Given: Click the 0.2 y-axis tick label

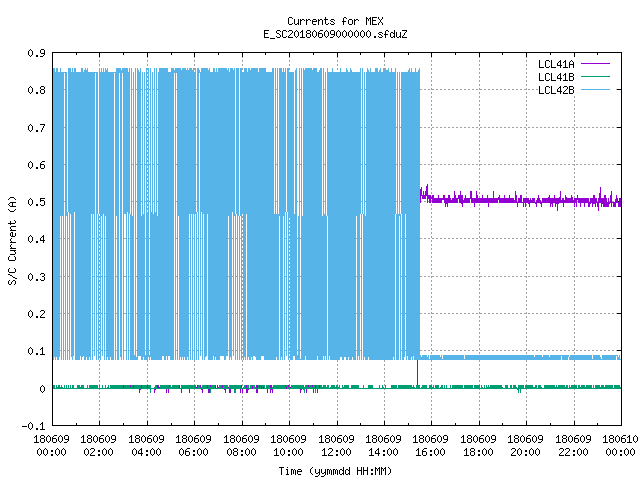Looking at the screenshot, I should tap(36, 314).
